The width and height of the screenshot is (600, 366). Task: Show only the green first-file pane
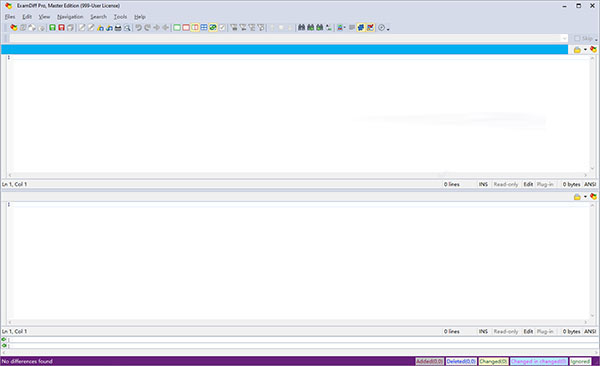tap(177, 28)
